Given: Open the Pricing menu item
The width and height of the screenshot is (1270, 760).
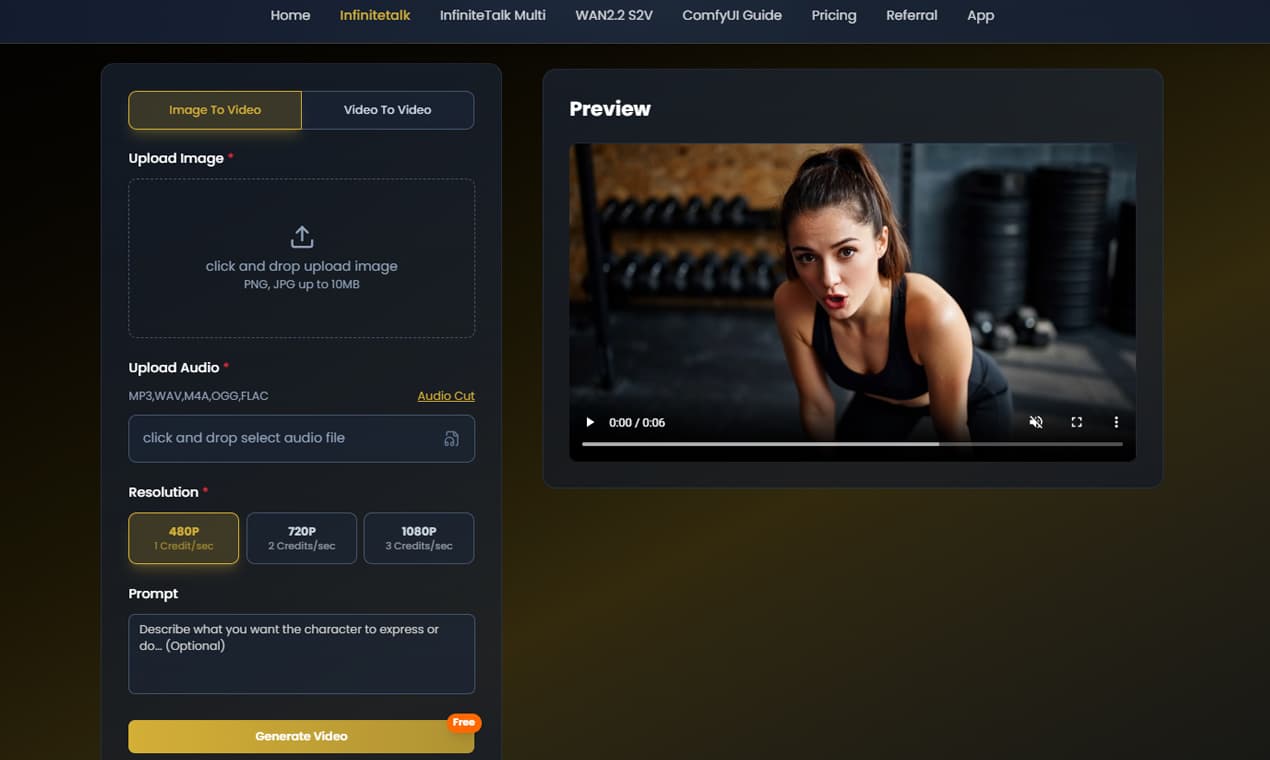Looking at the screenshot, I should coord(833,15).
